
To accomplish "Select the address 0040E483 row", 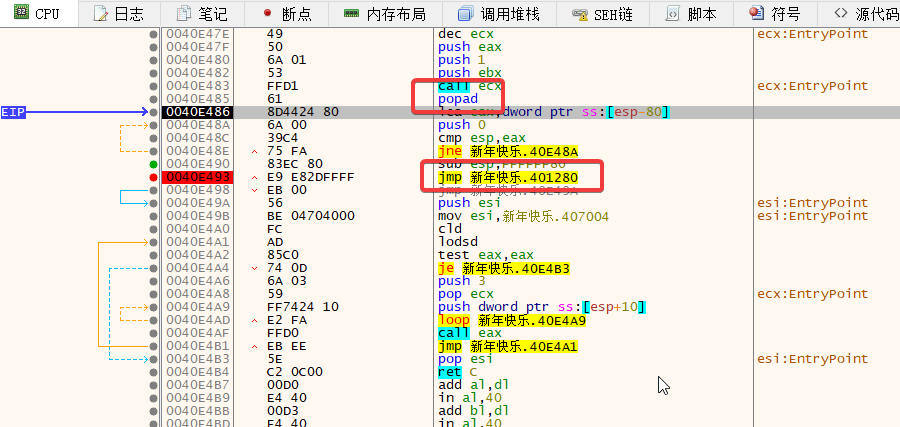I will pos(197,86).
